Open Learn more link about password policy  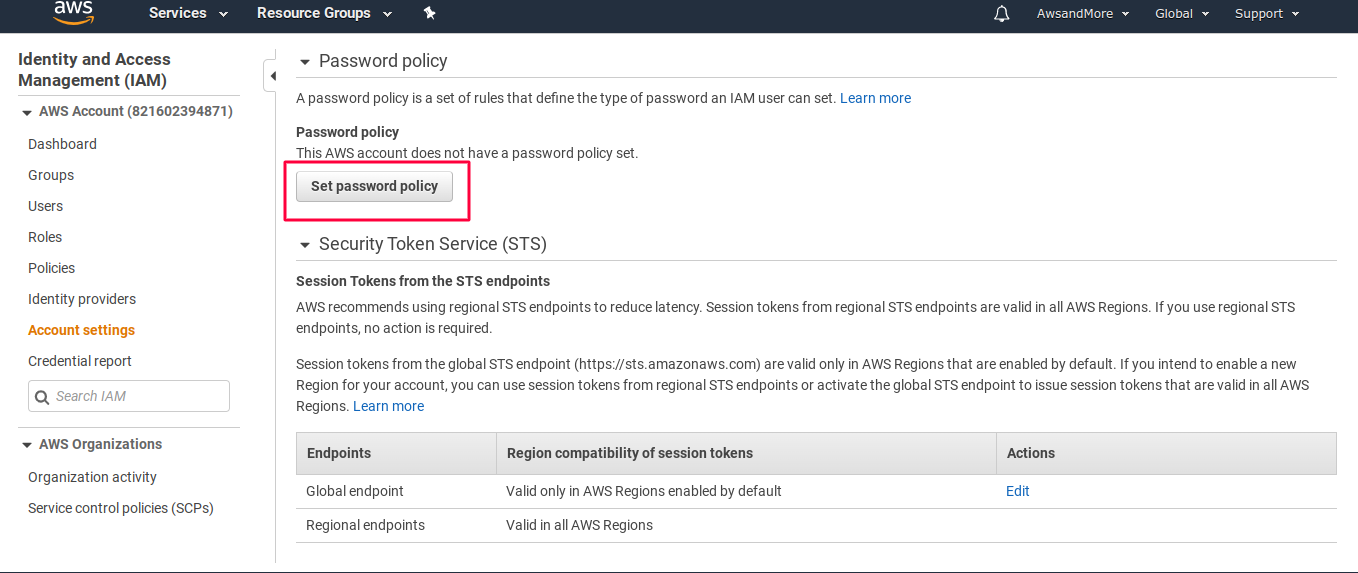875,98
